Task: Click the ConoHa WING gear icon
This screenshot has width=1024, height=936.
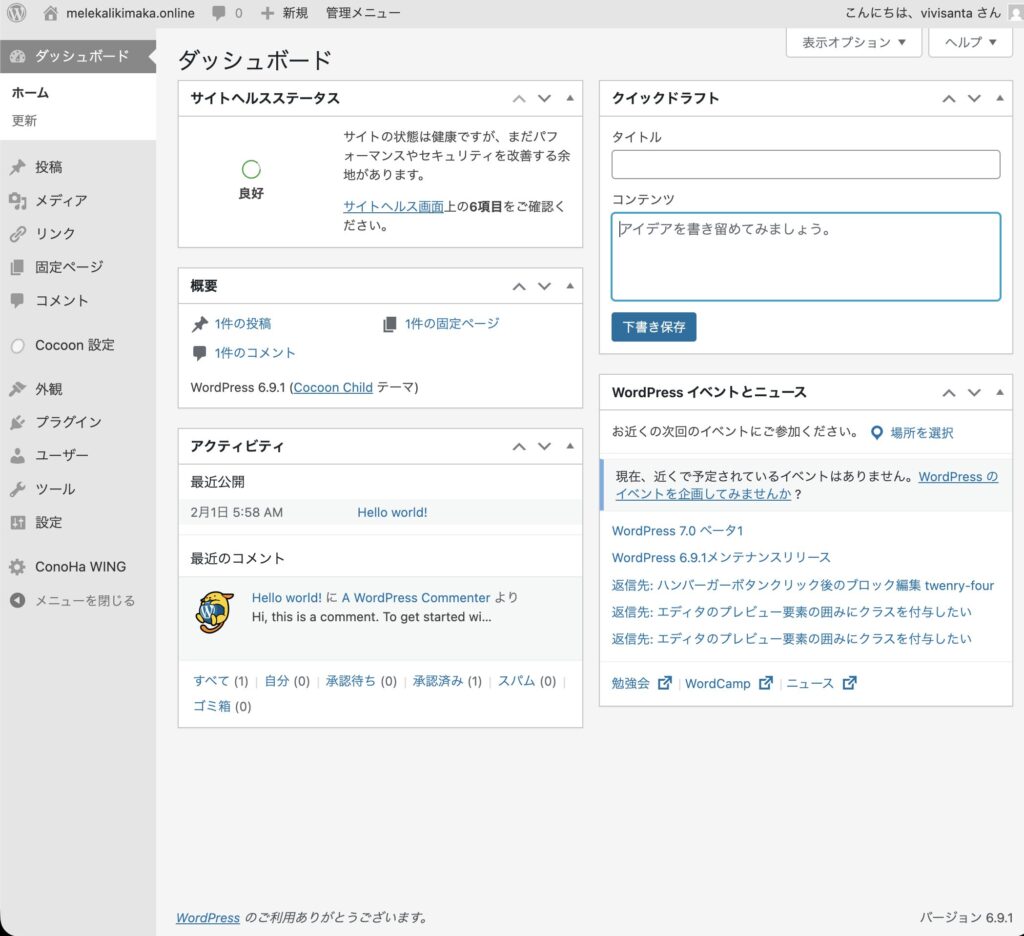Action: 17,566
